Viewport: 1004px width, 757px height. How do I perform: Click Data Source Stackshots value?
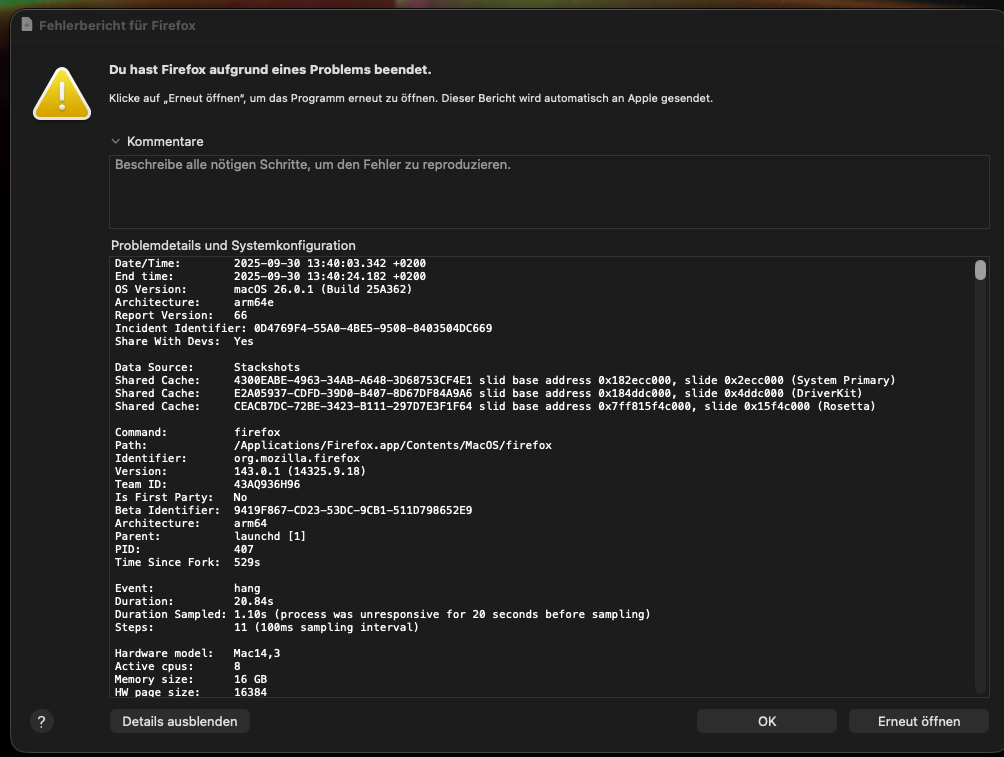click(x=266, y=367)
